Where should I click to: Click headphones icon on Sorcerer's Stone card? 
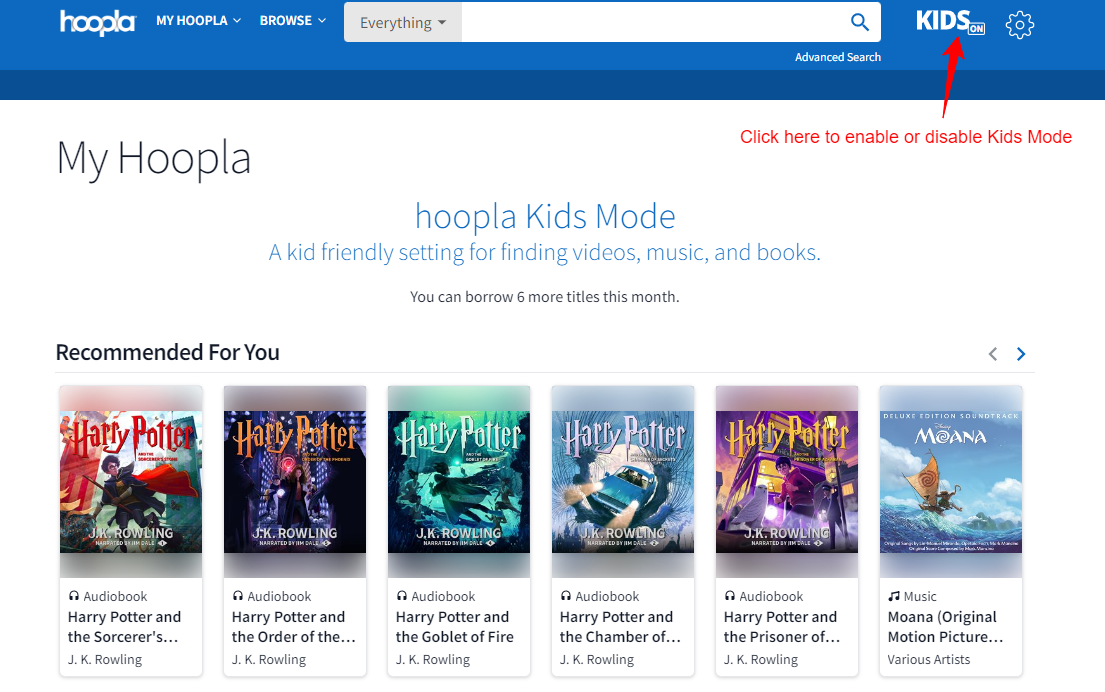(x=74, y=596)
